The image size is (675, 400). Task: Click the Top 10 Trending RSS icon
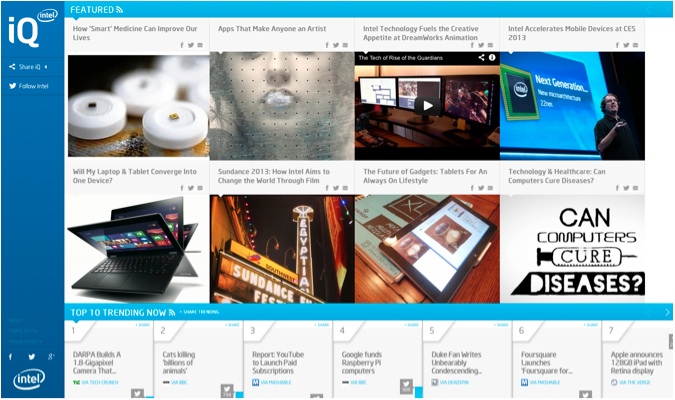click(172, 312)
